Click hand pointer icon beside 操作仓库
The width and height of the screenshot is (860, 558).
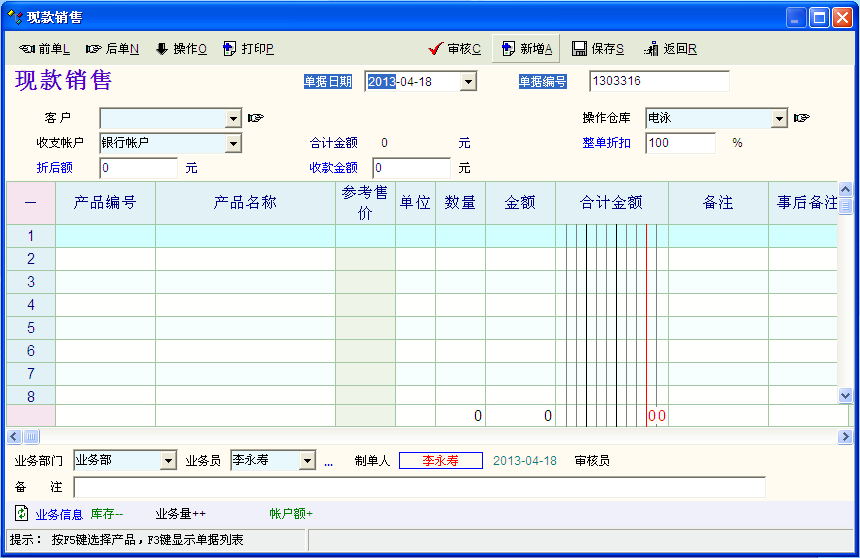801,119
